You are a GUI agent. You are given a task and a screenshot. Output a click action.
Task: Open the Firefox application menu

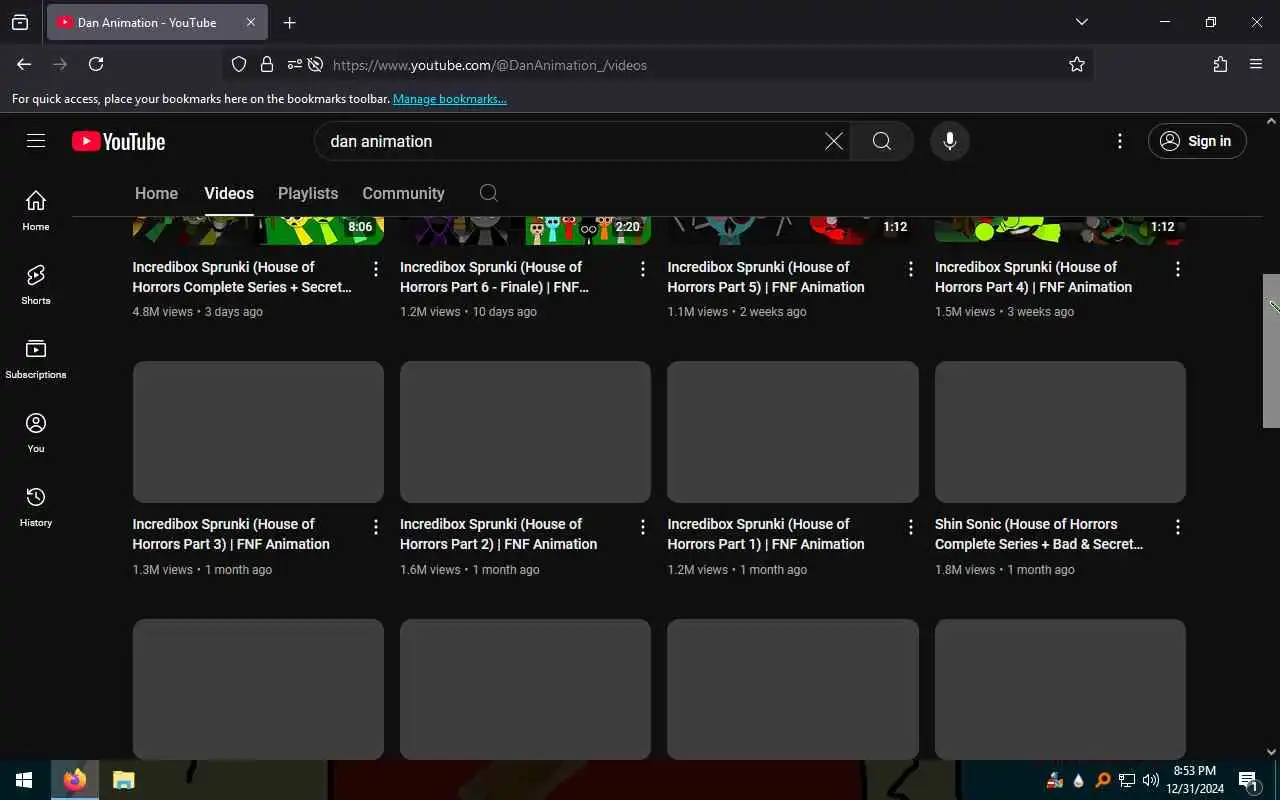coord(1256,64)
